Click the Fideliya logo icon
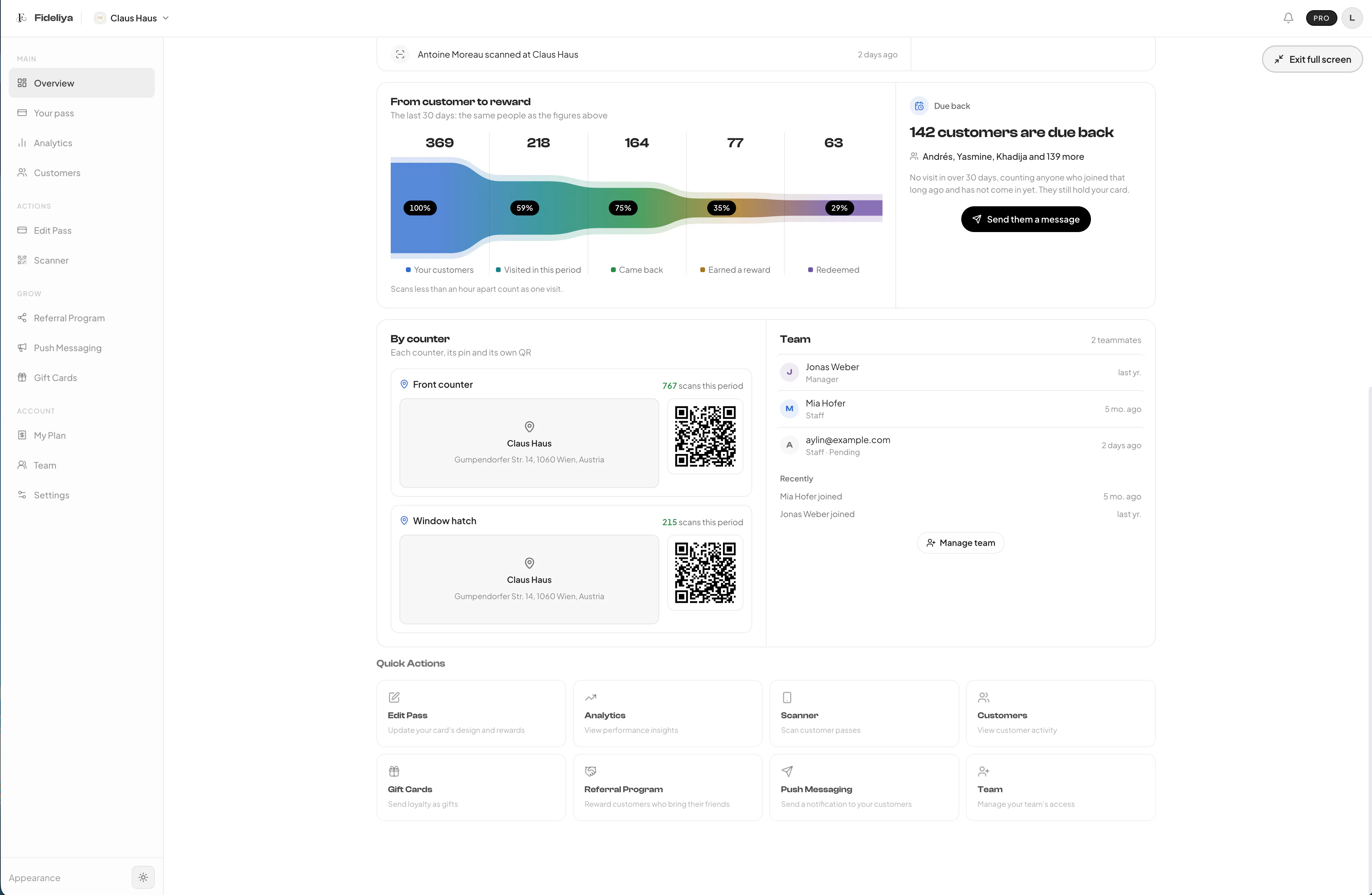 pos(22,18)
